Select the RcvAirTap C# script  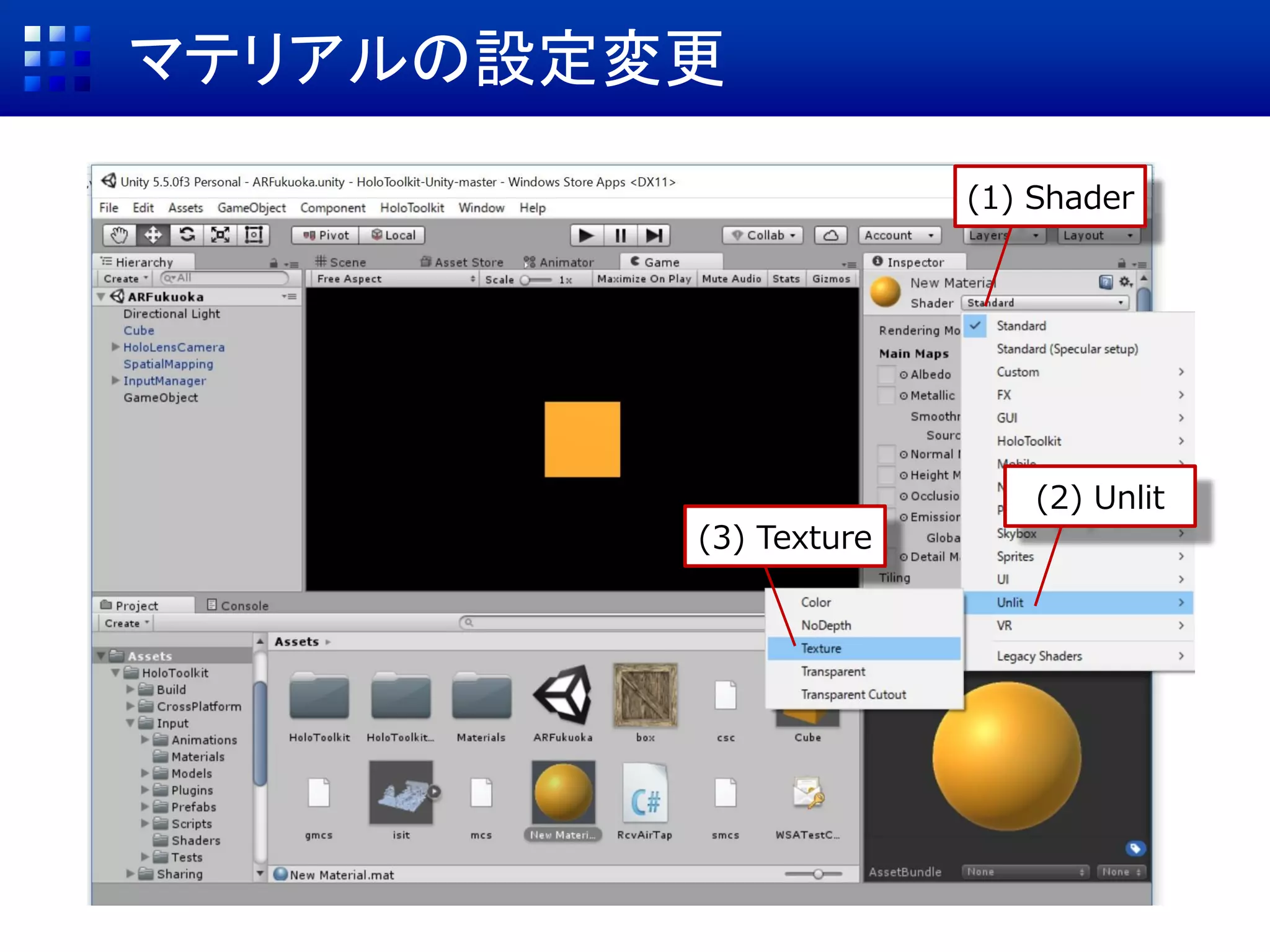(x=645, y=801)
